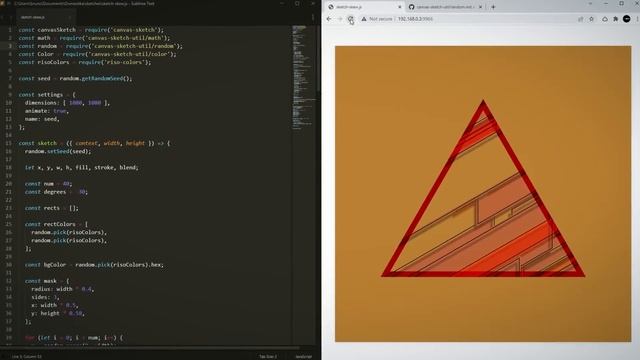
Task: Click Sublime tab-scroll left arrow
Action: tap(3, 17)
